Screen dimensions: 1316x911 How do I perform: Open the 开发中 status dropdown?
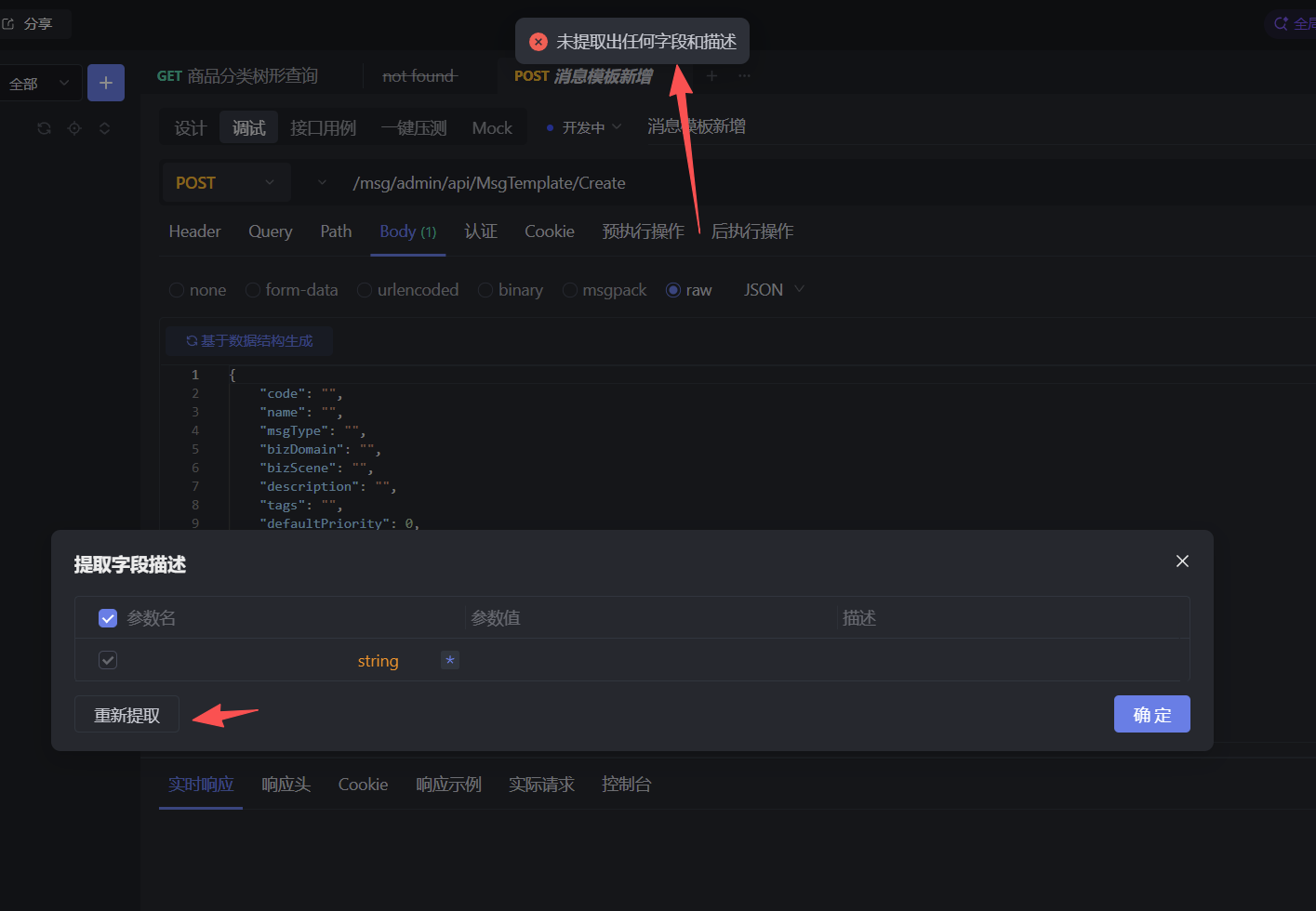(x=583, y=127)
